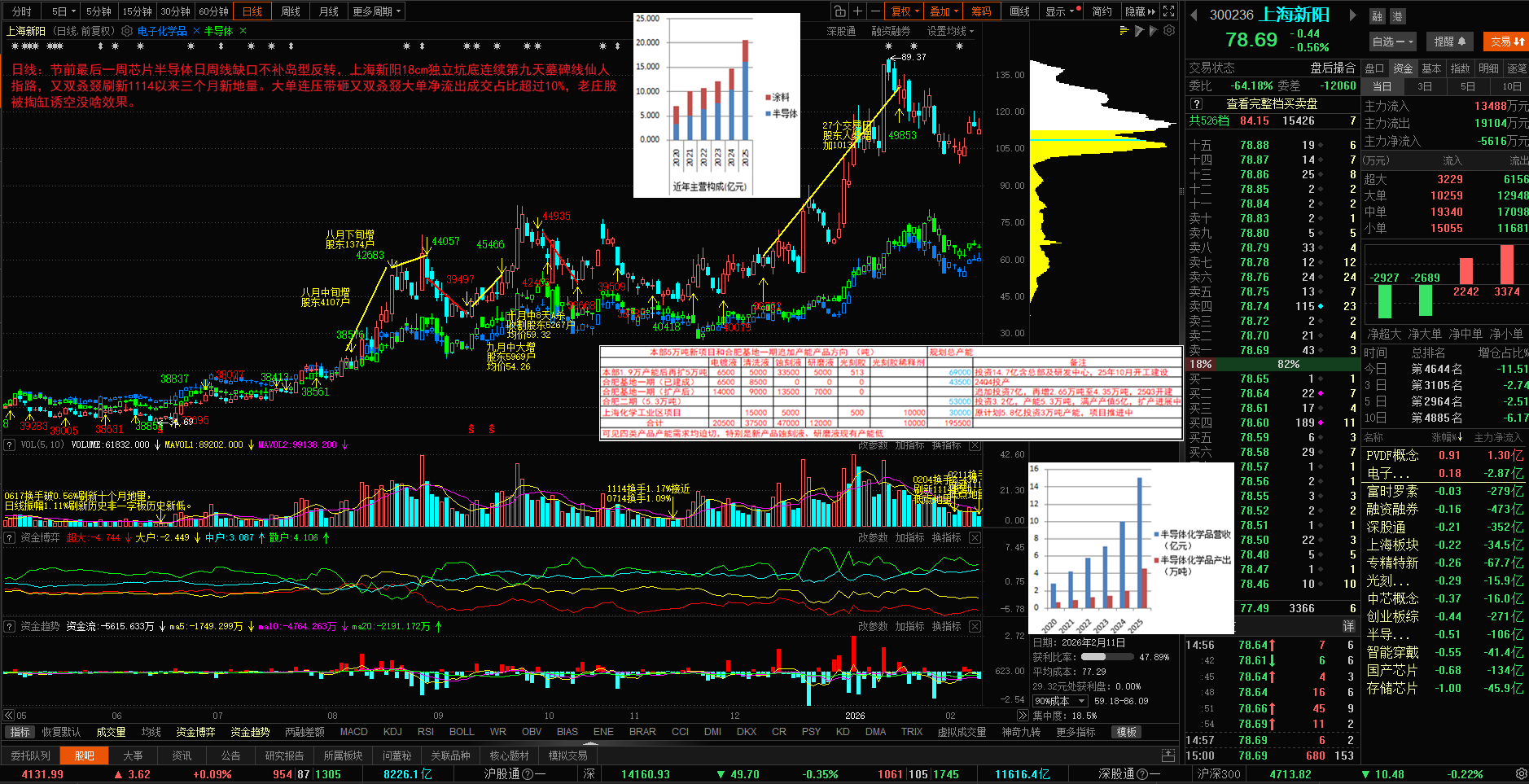1529x784 pixels.
Task: Open the 5日 period dropdown arrow
Action: (x=73, y=11)
